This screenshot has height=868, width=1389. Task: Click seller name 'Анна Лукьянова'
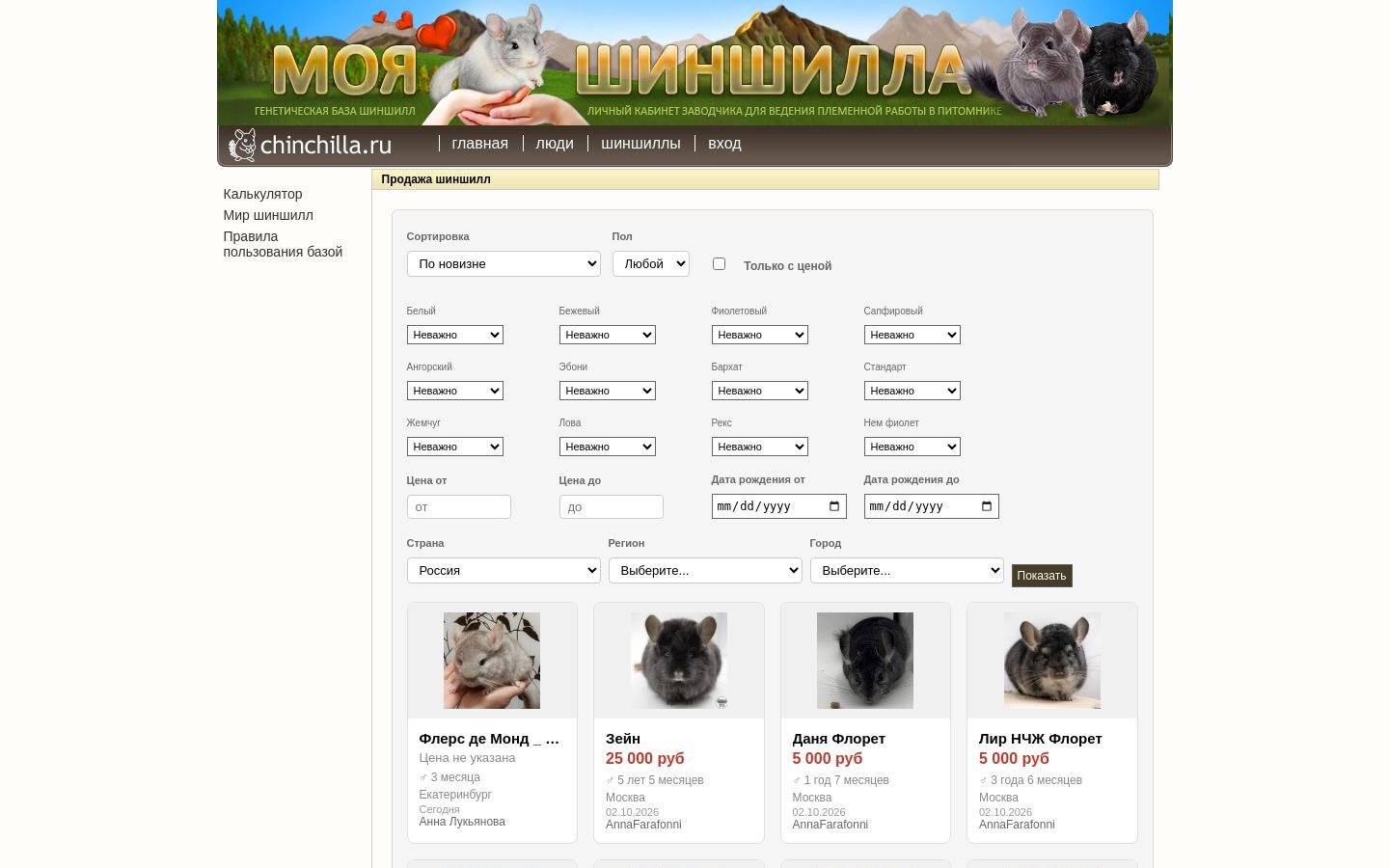coord(462,822)
